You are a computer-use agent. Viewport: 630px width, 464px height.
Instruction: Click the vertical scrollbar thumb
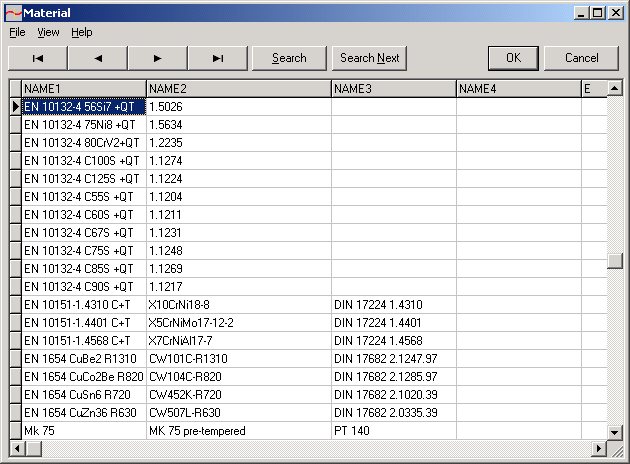click(x=615, y=261)
